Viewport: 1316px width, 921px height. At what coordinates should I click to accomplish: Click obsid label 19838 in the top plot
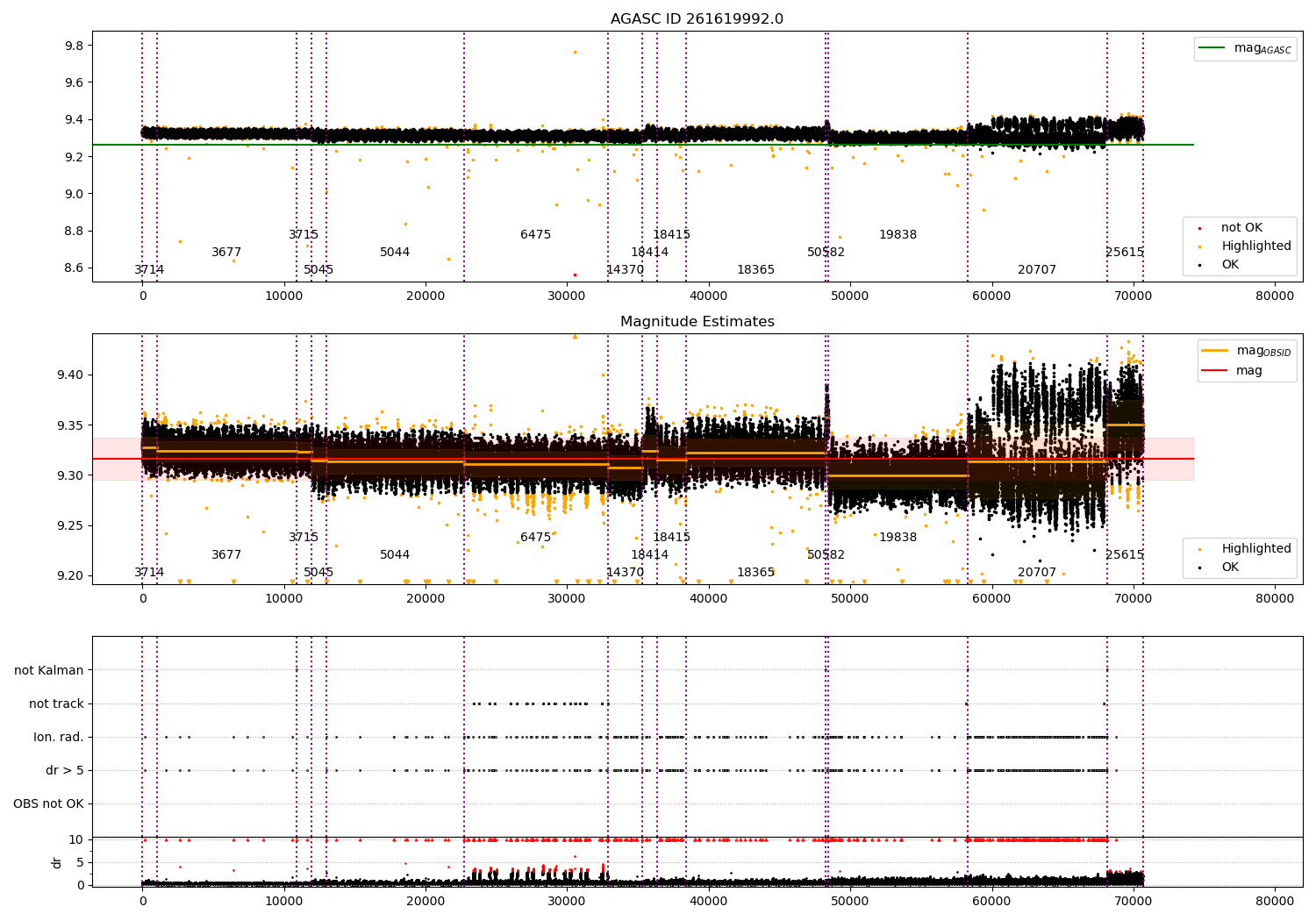(x=898, y=235)
